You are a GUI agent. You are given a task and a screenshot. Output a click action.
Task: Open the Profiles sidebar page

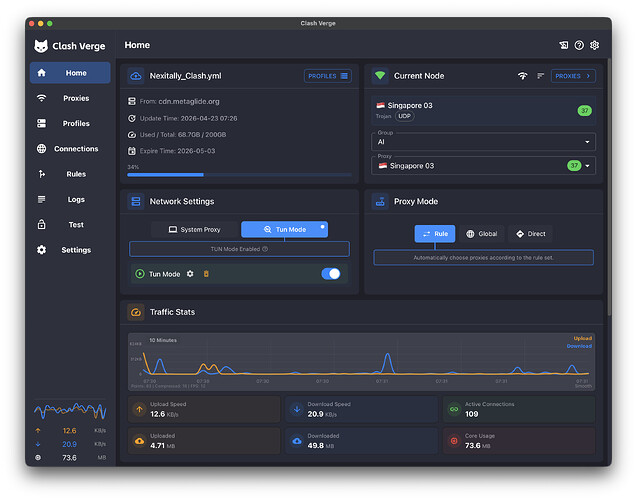pos(70,123)
